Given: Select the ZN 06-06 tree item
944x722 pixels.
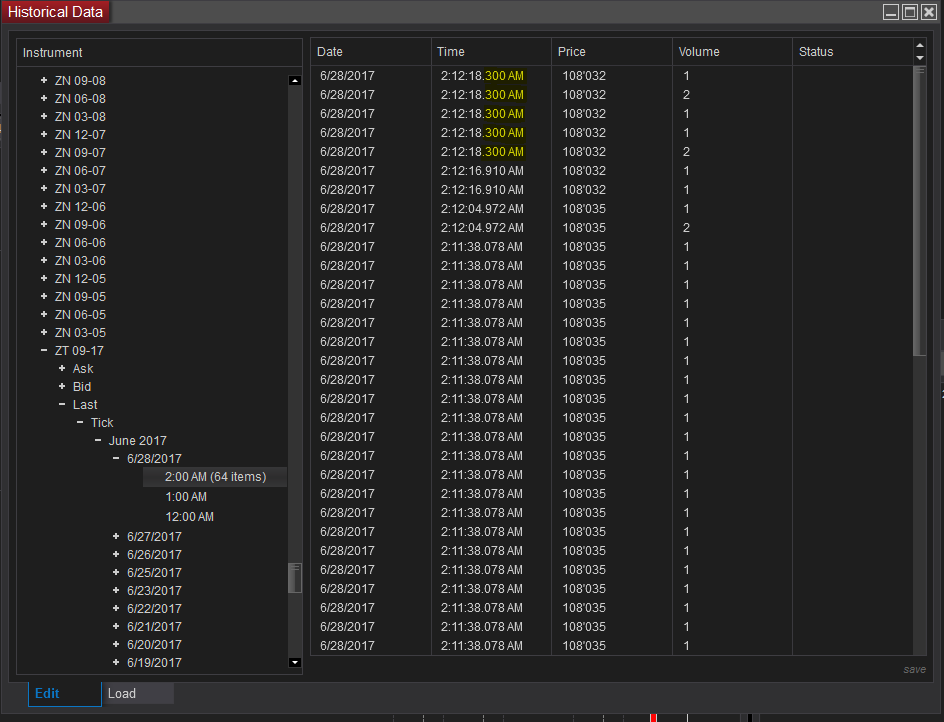Looking at the screenshot, I should (x=80, y=243).
